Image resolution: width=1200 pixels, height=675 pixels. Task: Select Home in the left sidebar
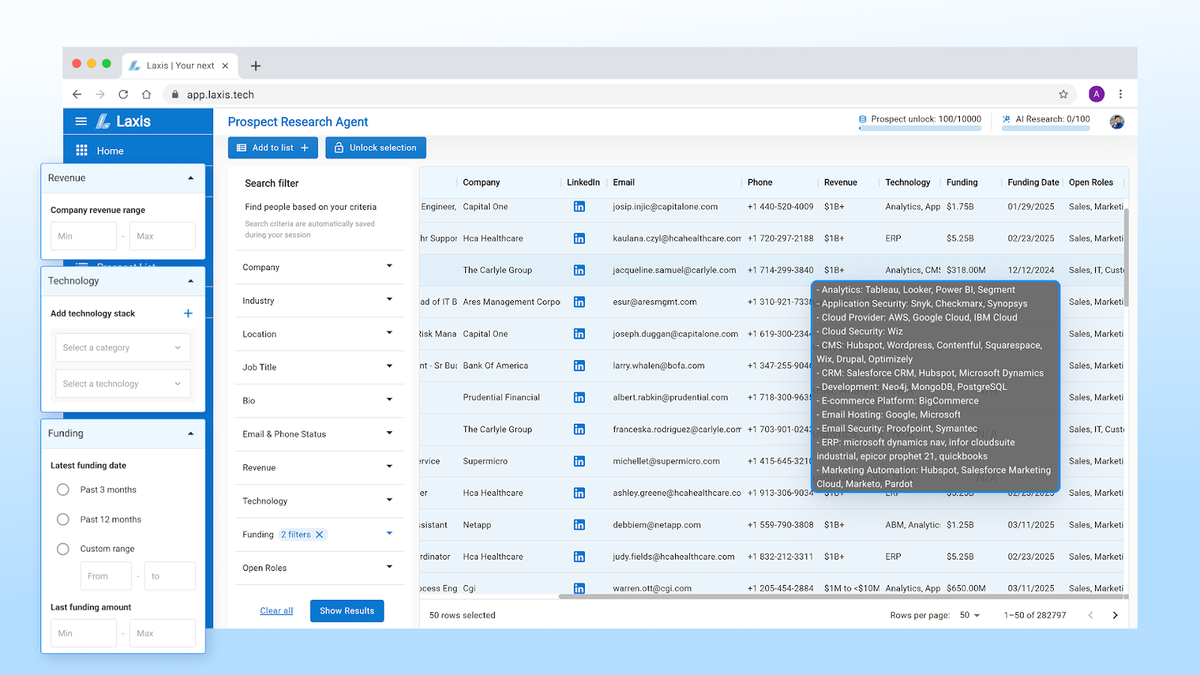point(110,149)
